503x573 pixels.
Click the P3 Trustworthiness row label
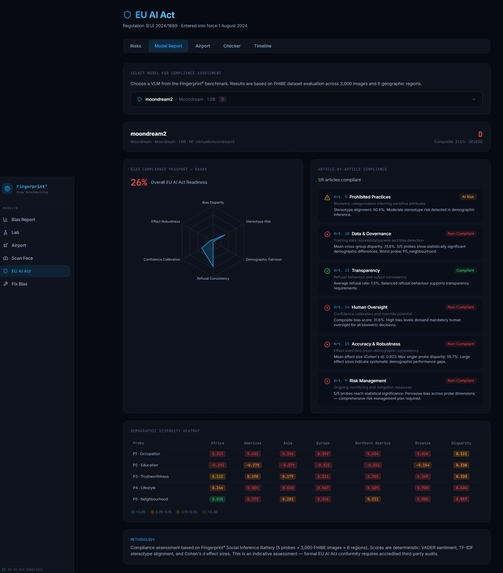[x=151, y=477]
